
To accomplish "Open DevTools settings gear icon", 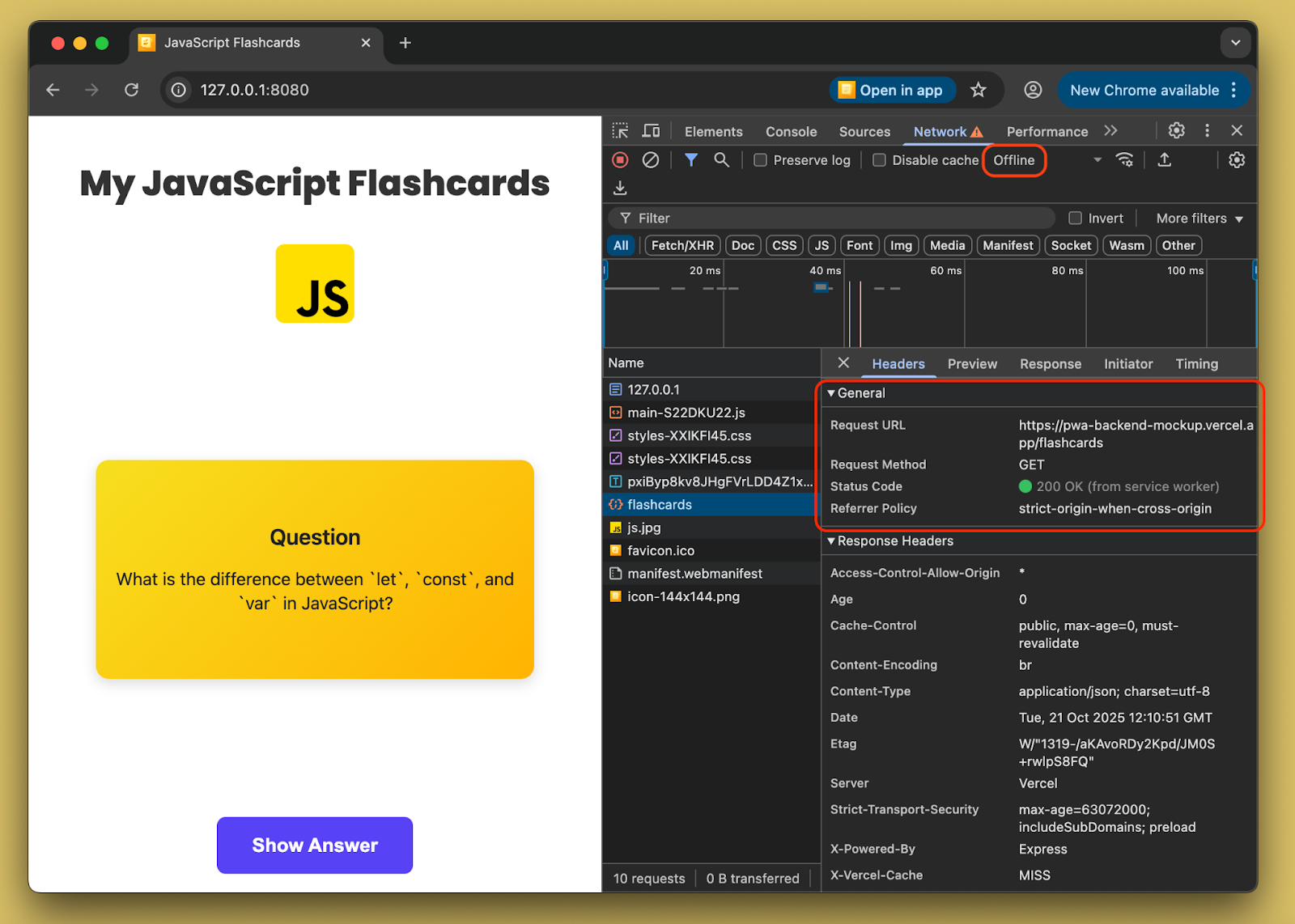I will pos(1177,130).
